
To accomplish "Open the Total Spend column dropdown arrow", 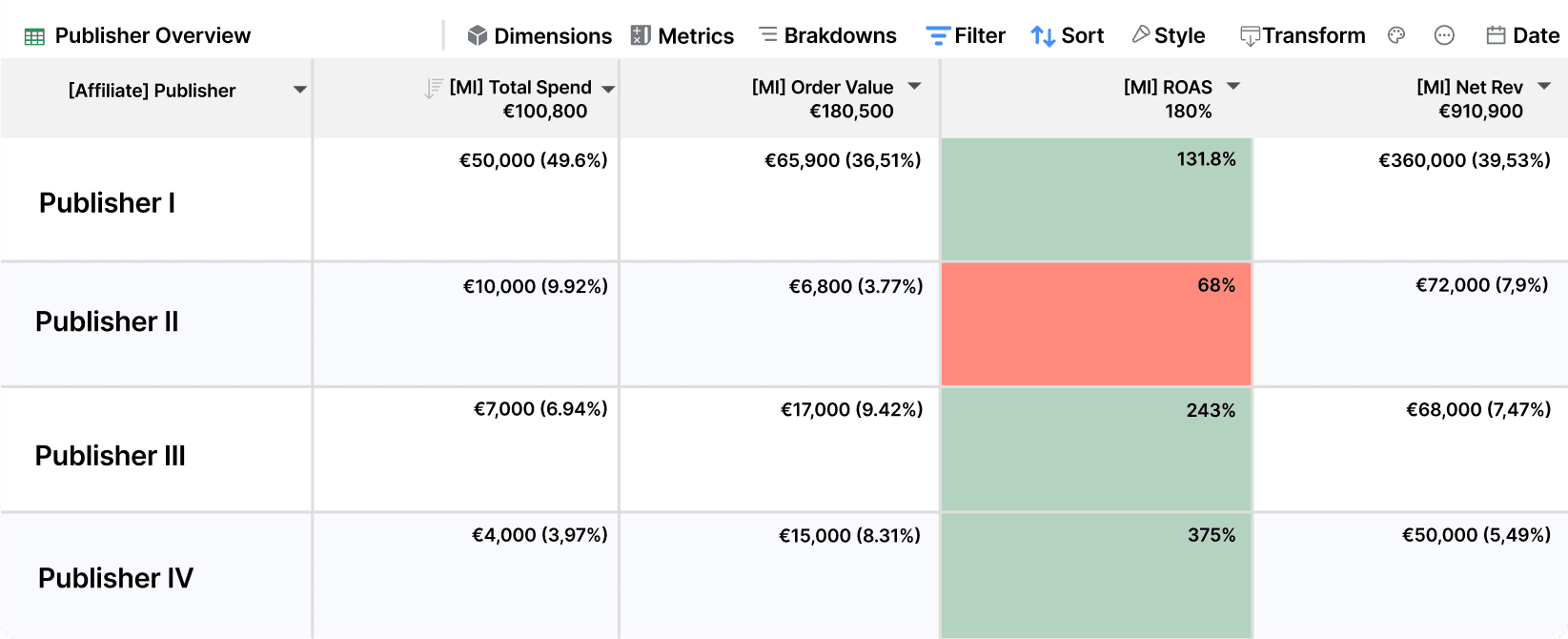I will coord(608,89).
